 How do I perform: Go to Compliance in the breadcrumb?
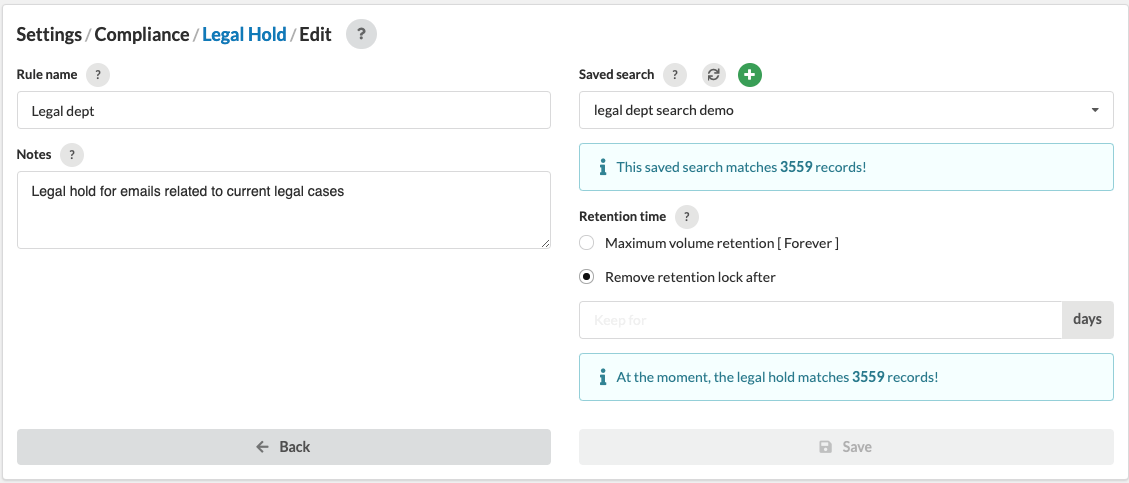(x=142, y=34)
